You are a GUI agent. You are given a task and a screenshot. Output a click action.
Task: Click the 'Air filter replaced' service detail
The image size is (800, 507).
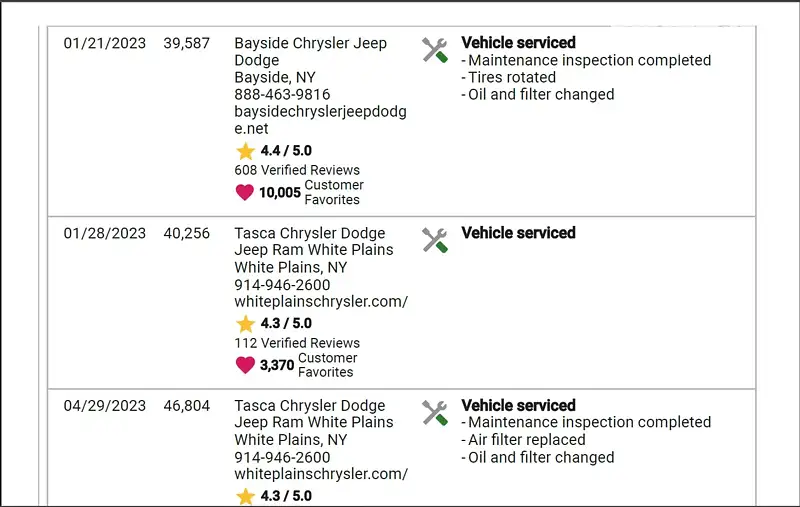click(526, 440)
